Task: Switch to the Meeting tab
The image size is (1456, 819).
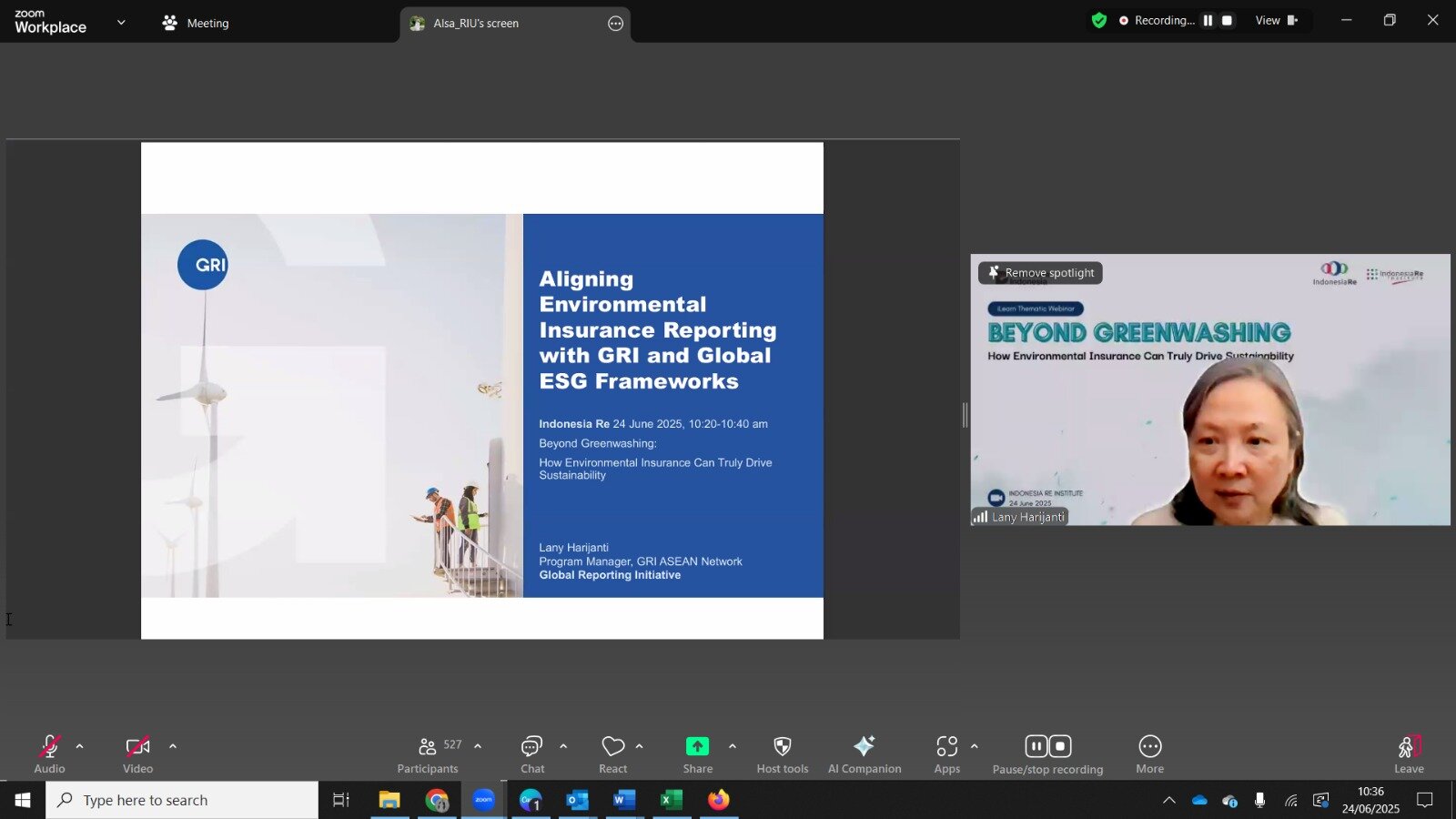Action: click(x=196, y=23)
